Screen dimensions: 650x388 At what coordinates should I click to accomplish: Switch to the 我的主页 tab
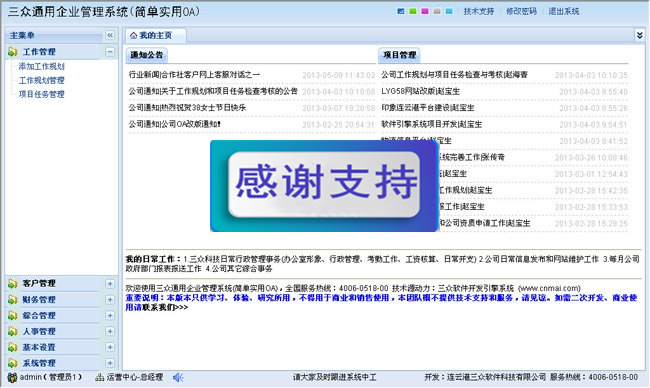156,36
